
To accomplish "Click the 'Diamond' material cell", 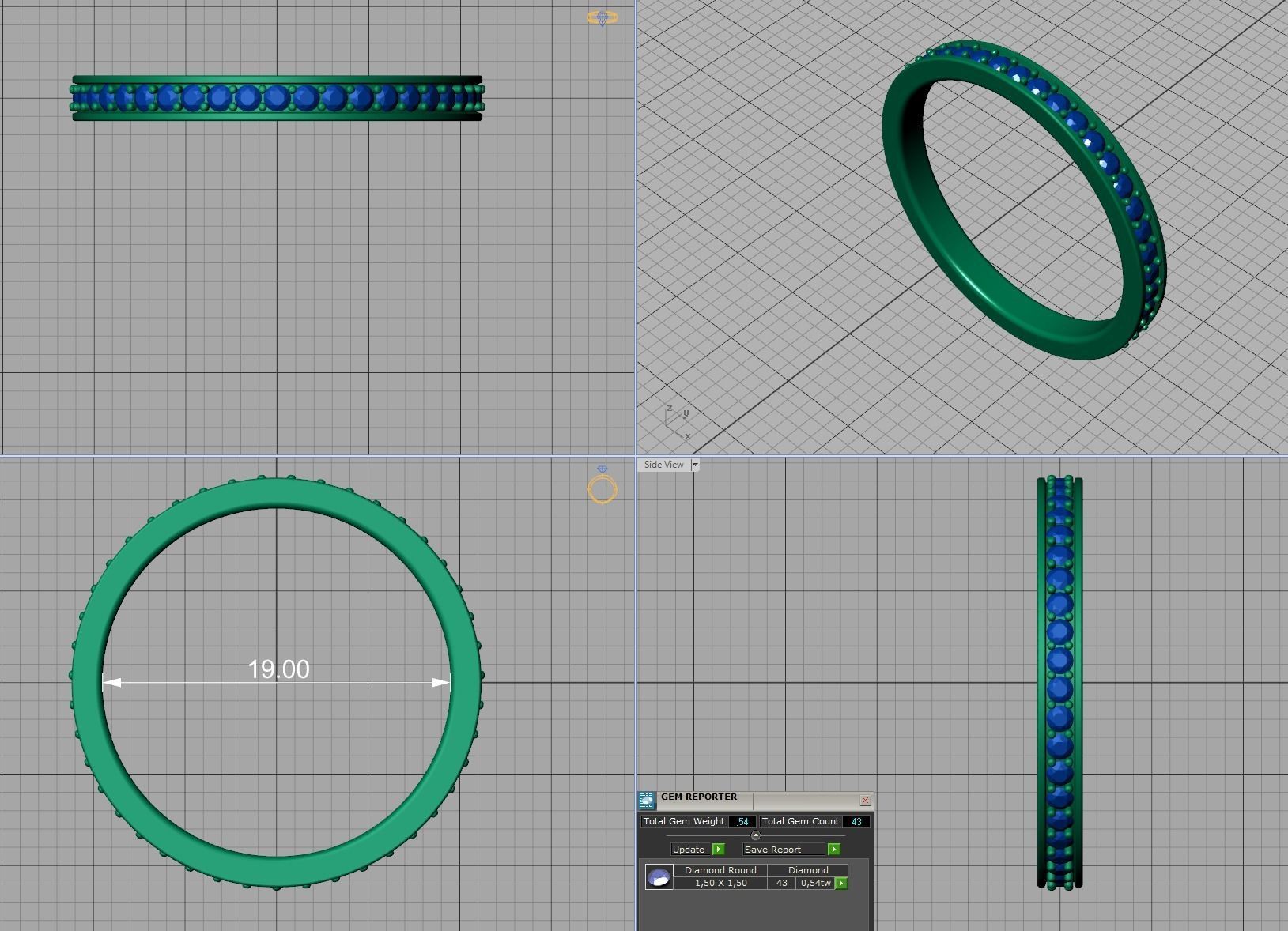I will (x=808, y=870).
